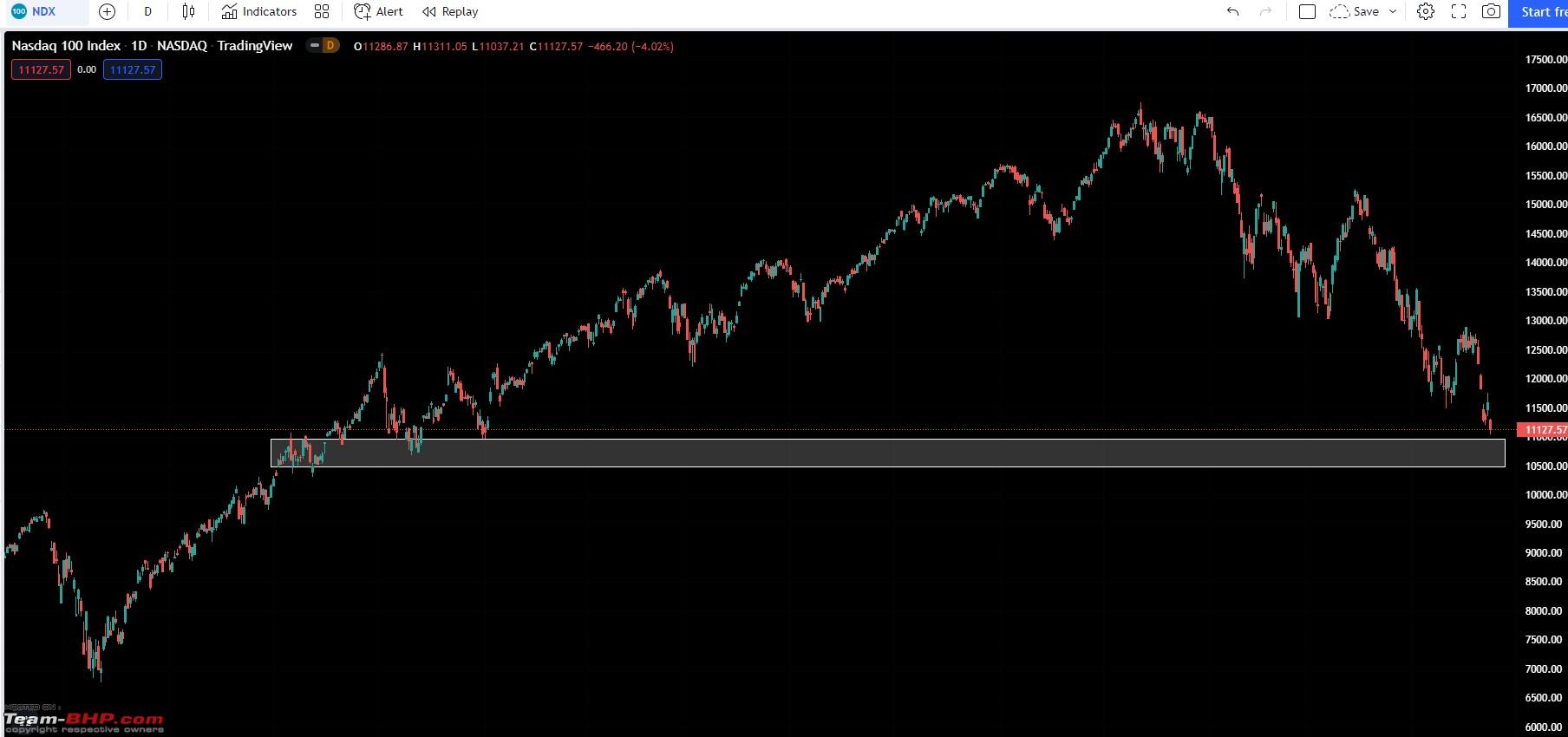This screenshot has width=1568, height=737.
Task: Undo the last chart action
Action: 1232,11
